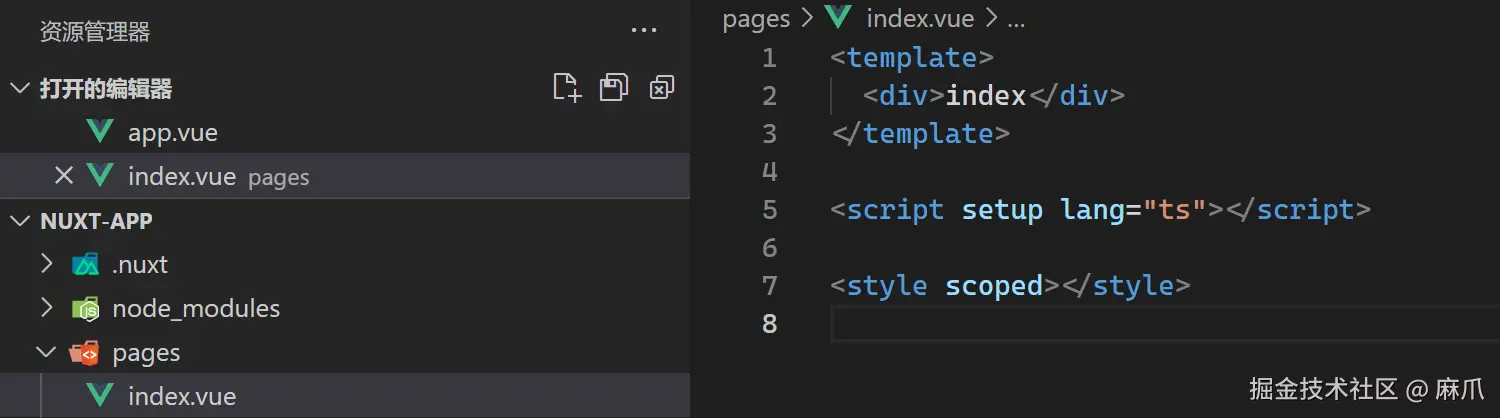Click the opening template tag on line 1
Image resolution: width=1500 pixels, height=418 pixels.
pyautogui.click(x=912, y=58)
